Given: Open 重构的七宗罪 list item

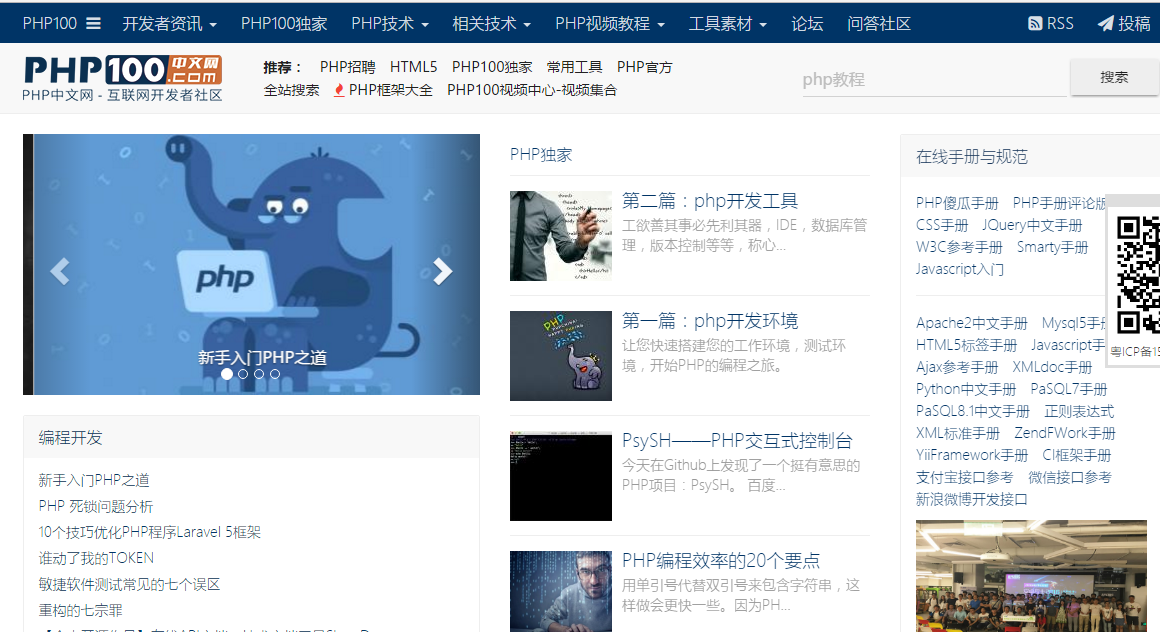Looking at the screenshot, I should 81,611.
